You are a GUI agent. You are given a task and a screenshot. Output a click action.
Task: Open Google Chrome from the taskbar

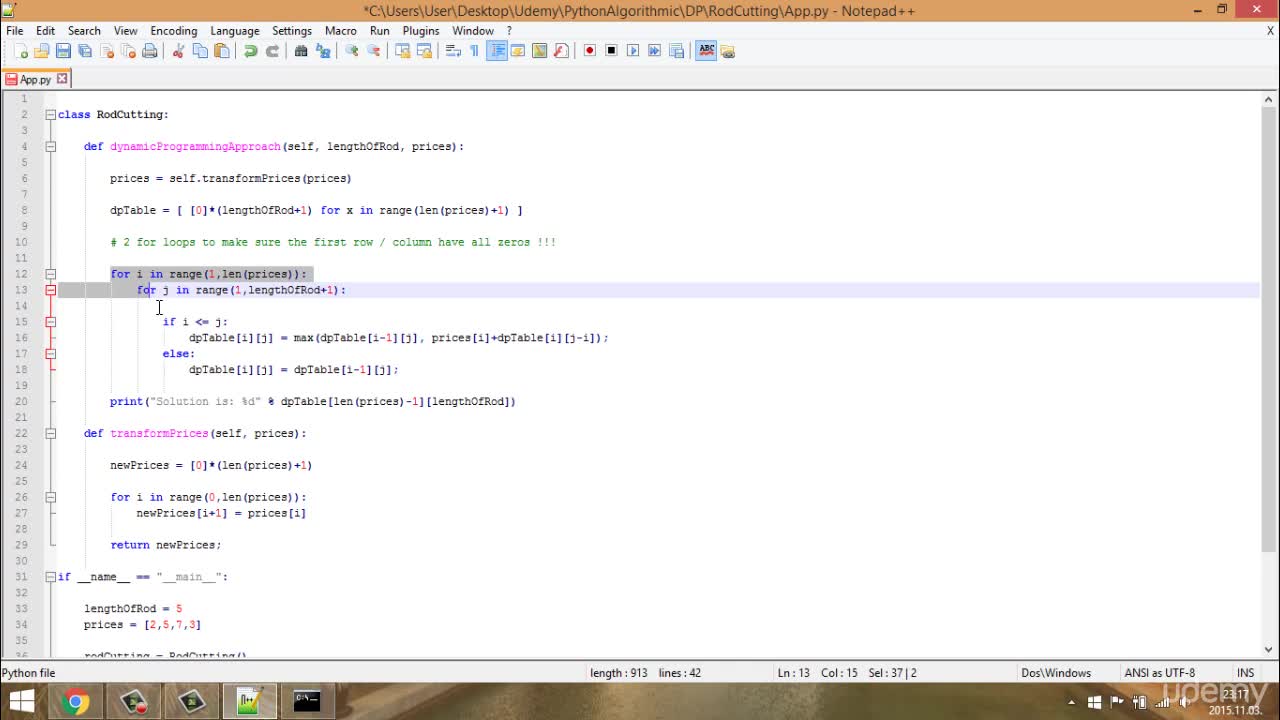75,702
